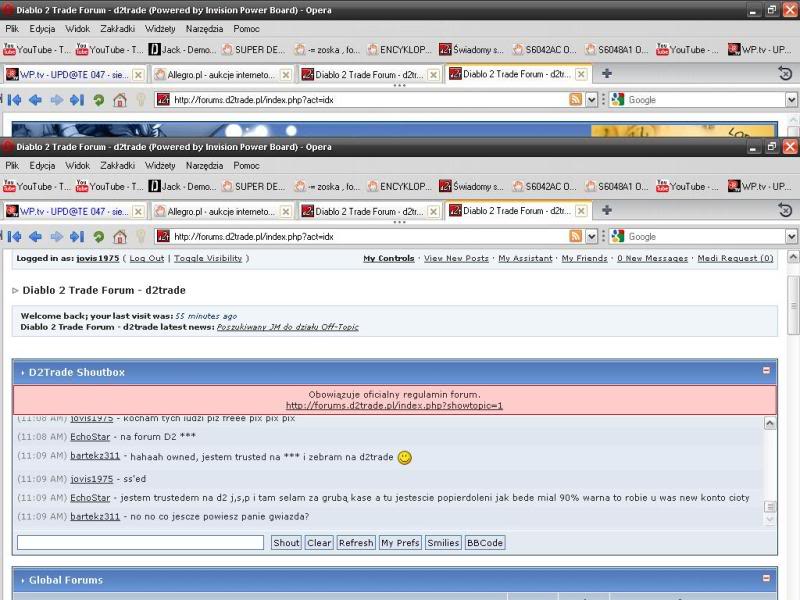Expand the Diablo 2 Trade Forum breadcrumb arrow
800x600 pixels.
15,291
